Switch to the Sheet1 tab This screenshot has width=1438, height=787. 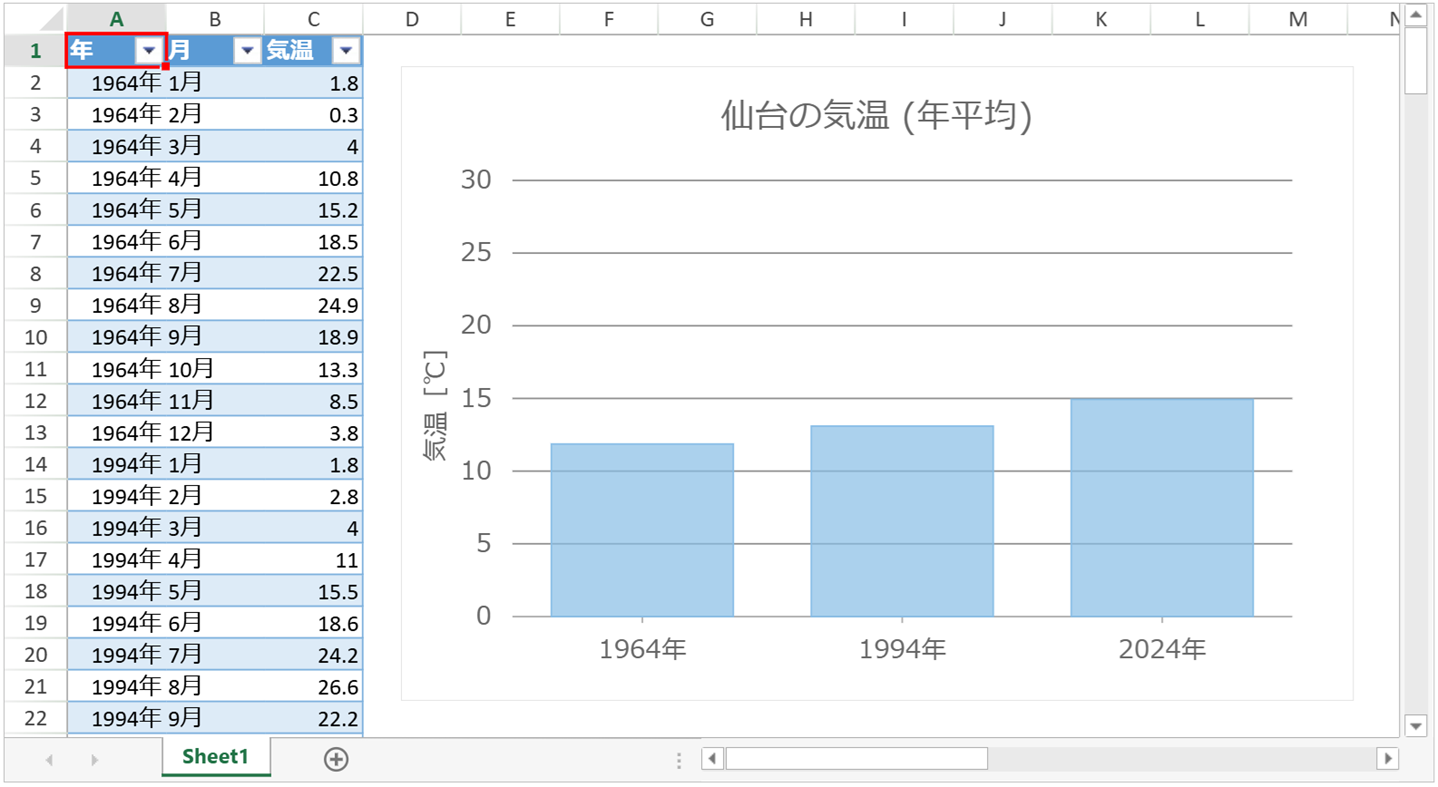[x=215, y=757]
